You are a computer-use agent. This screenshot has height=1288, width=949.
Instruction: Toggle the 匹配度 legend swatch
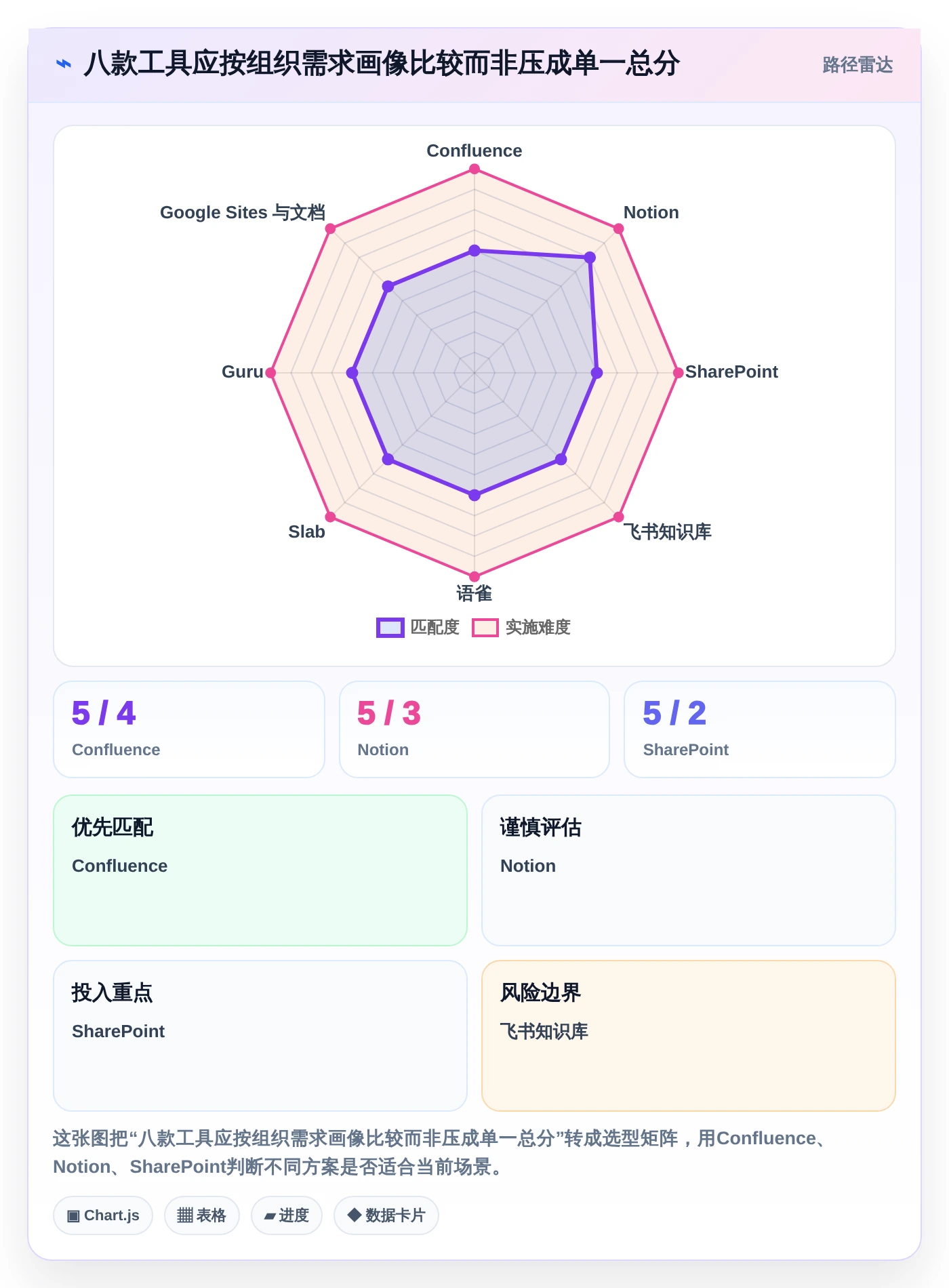click(390, 628)
